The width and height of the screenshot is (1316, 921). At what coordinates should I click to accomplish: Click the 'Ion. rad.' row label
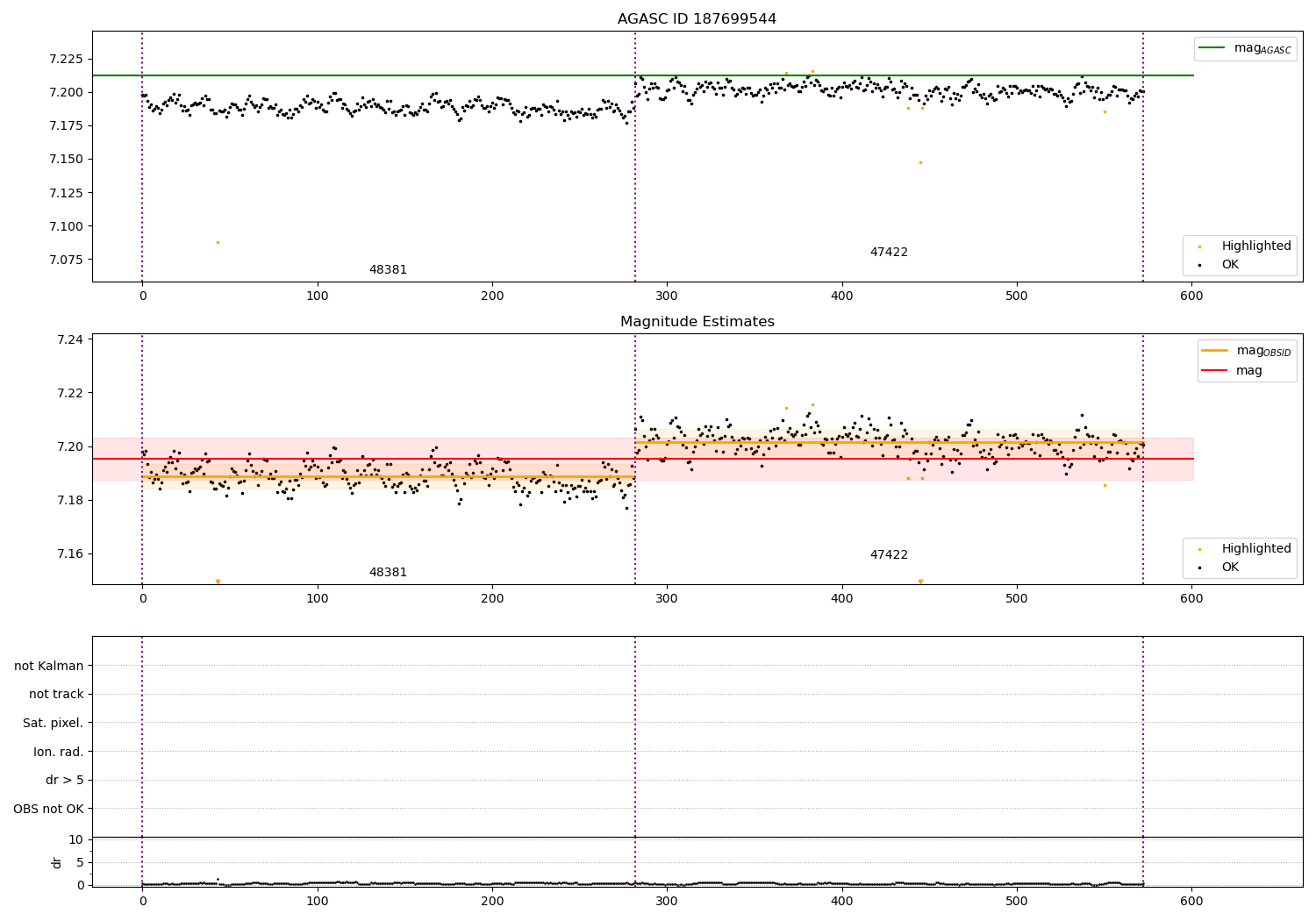(59, 752)
